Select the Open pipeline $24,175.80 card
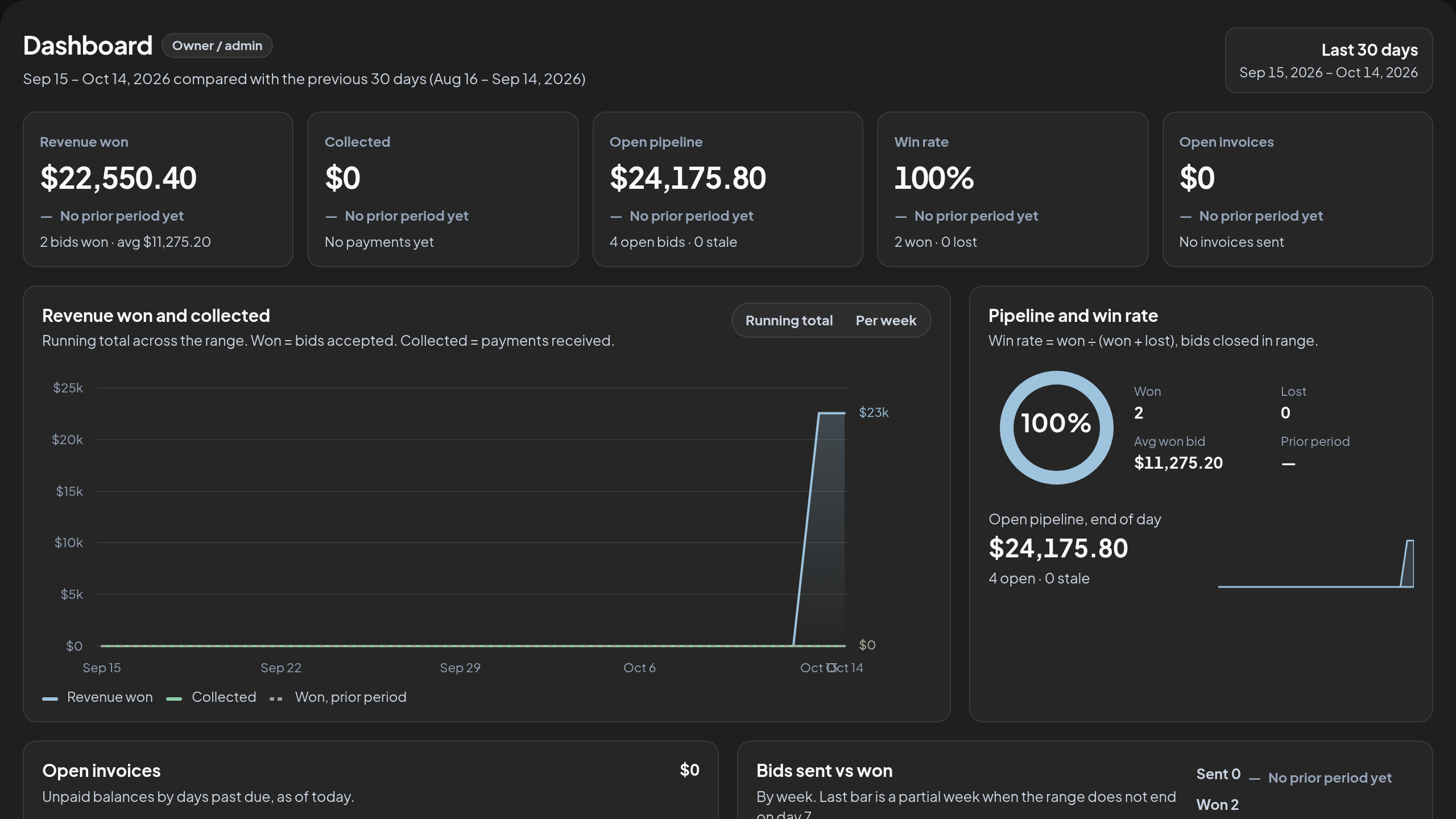1456x819 pixels. pos(727,189)
